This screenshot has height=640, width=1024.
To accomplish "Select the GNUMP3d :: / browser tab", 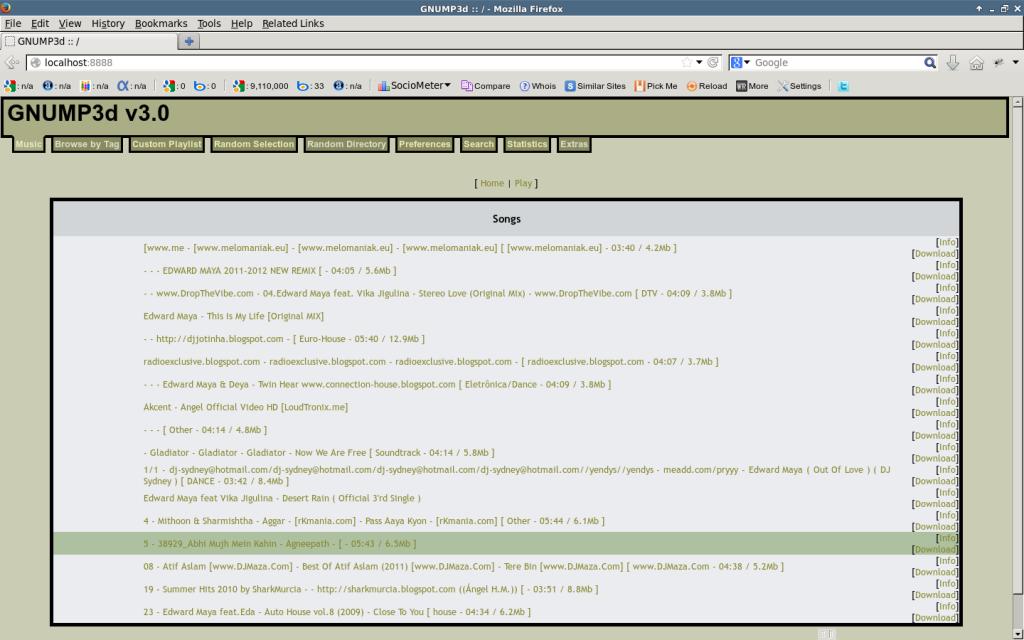I will (89, 41).
